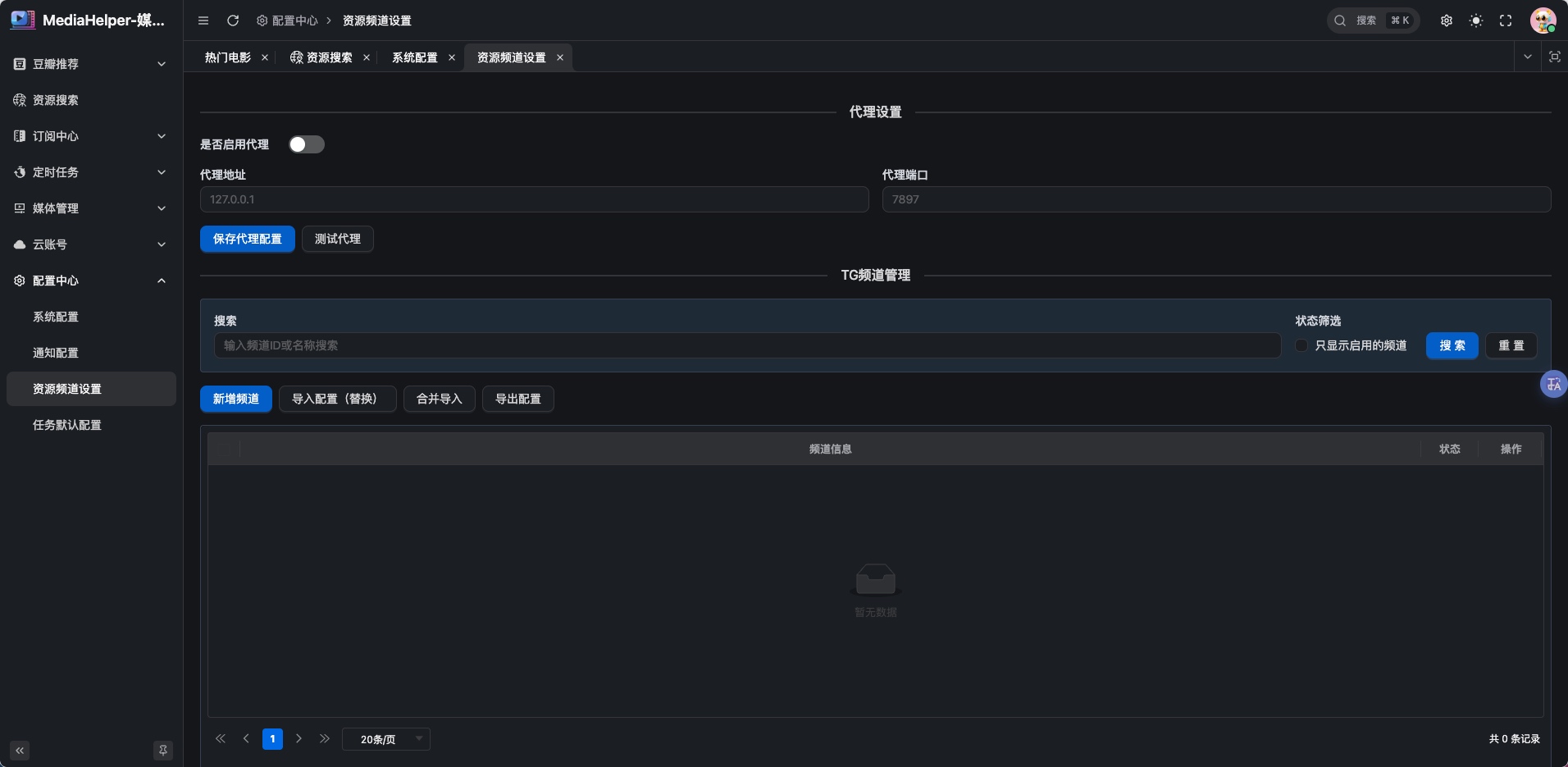Click 导入配置（替换） button
Viewport: 1568px width, 767px height.
click(338, 399)
